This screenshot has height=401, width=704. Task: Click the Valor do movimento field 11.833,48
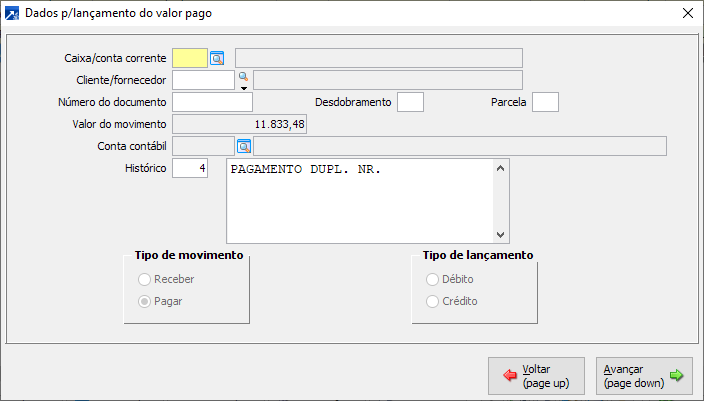pos(239,124)
